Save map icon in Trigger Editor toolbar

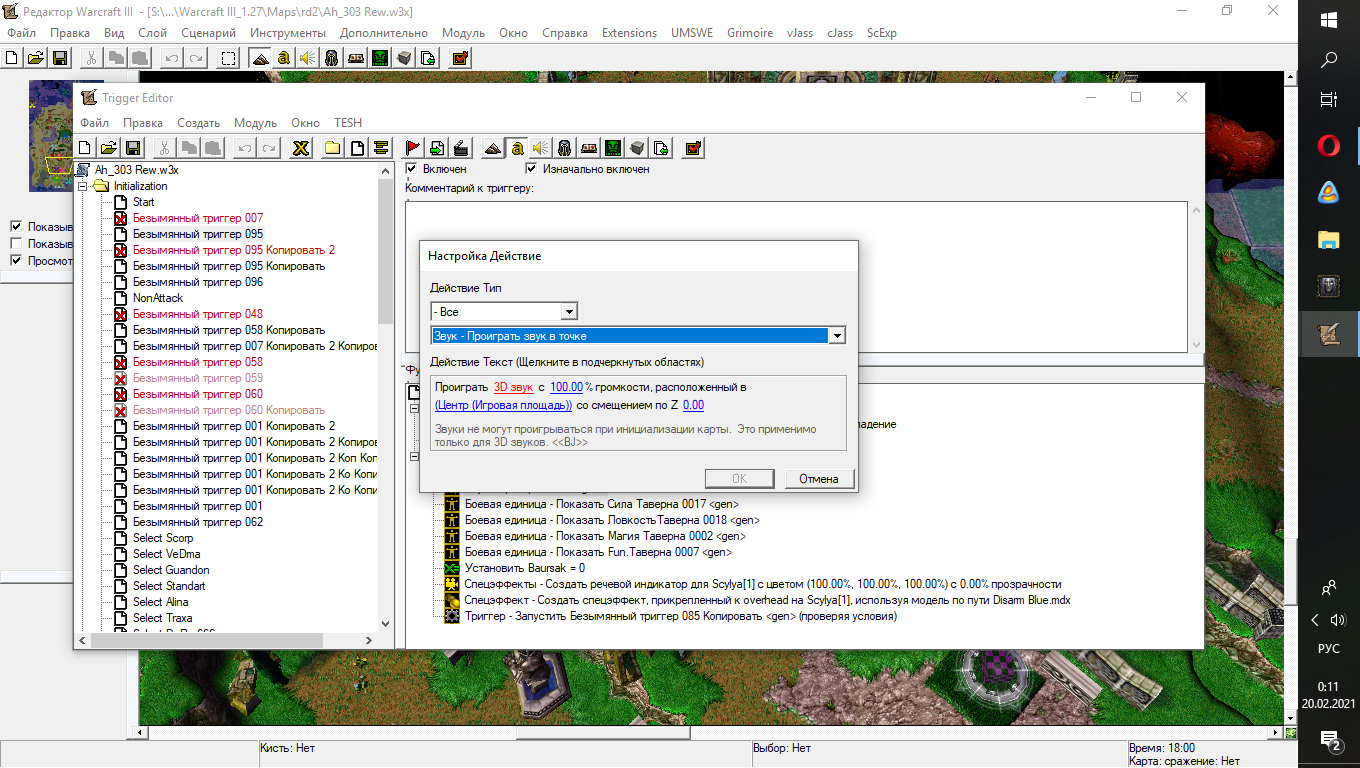coord(132,148)
